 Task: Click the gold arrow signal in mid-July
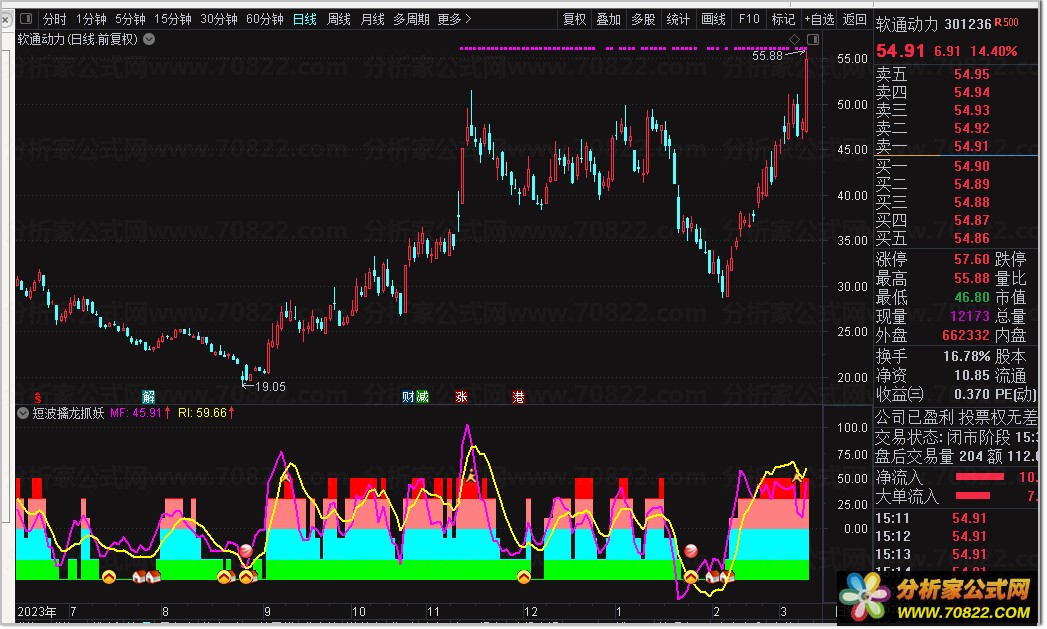click(x=109, y=576)
